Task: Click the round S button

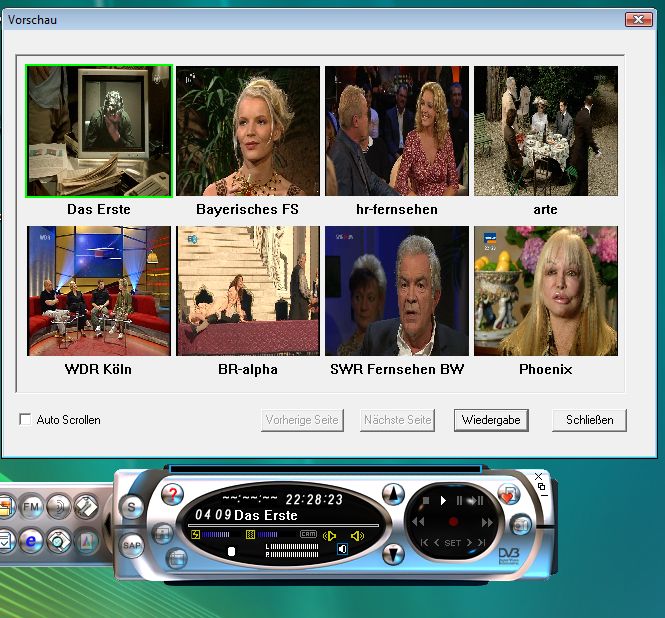Action: 131,507
